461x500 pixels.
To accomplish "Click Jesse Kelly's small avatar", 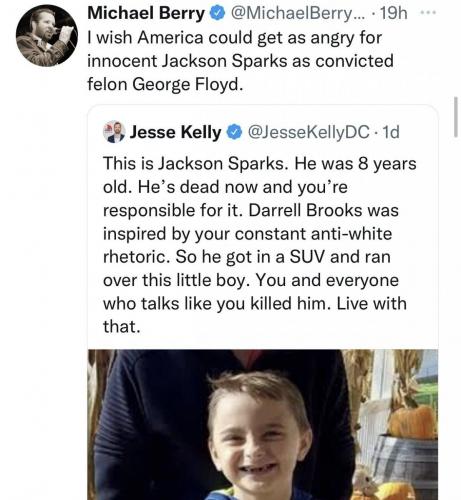I will [114, 132].
